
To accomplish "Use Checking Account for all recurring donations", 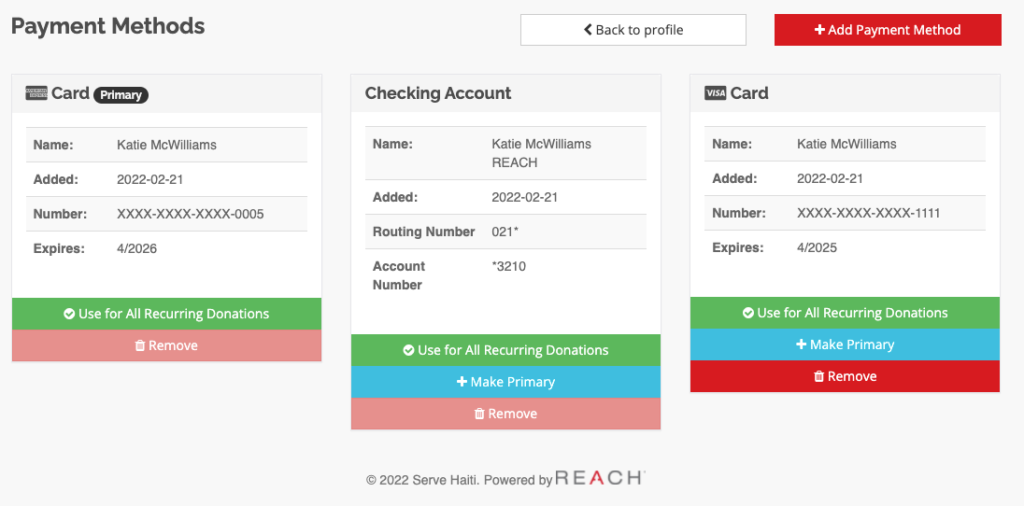I will [505, 351].
